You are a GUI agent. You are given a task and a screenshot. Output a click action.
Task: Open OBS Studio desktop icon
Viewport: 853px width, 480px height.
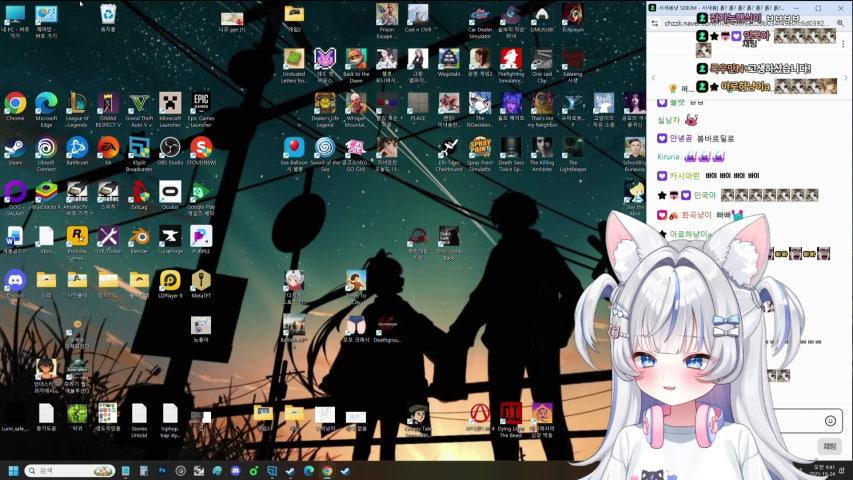point(170,148)
